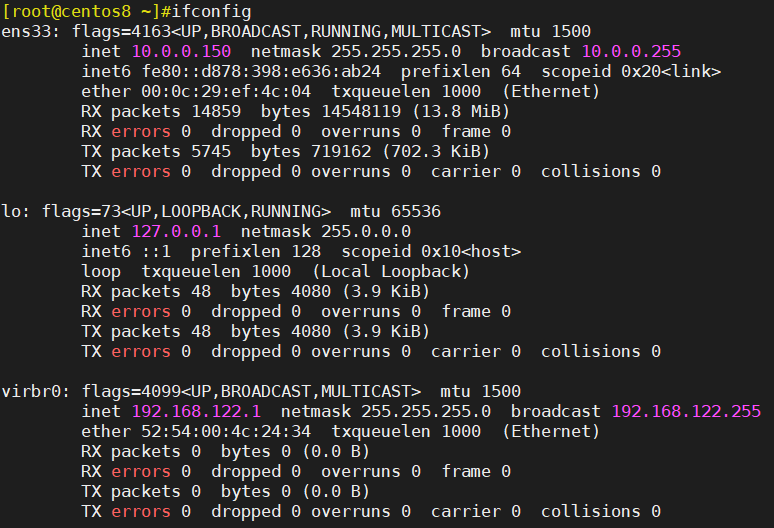This screenshot has width=774, height=528.
Task: Click the (Local Loopback) text
Action: (x=390, y=271)
